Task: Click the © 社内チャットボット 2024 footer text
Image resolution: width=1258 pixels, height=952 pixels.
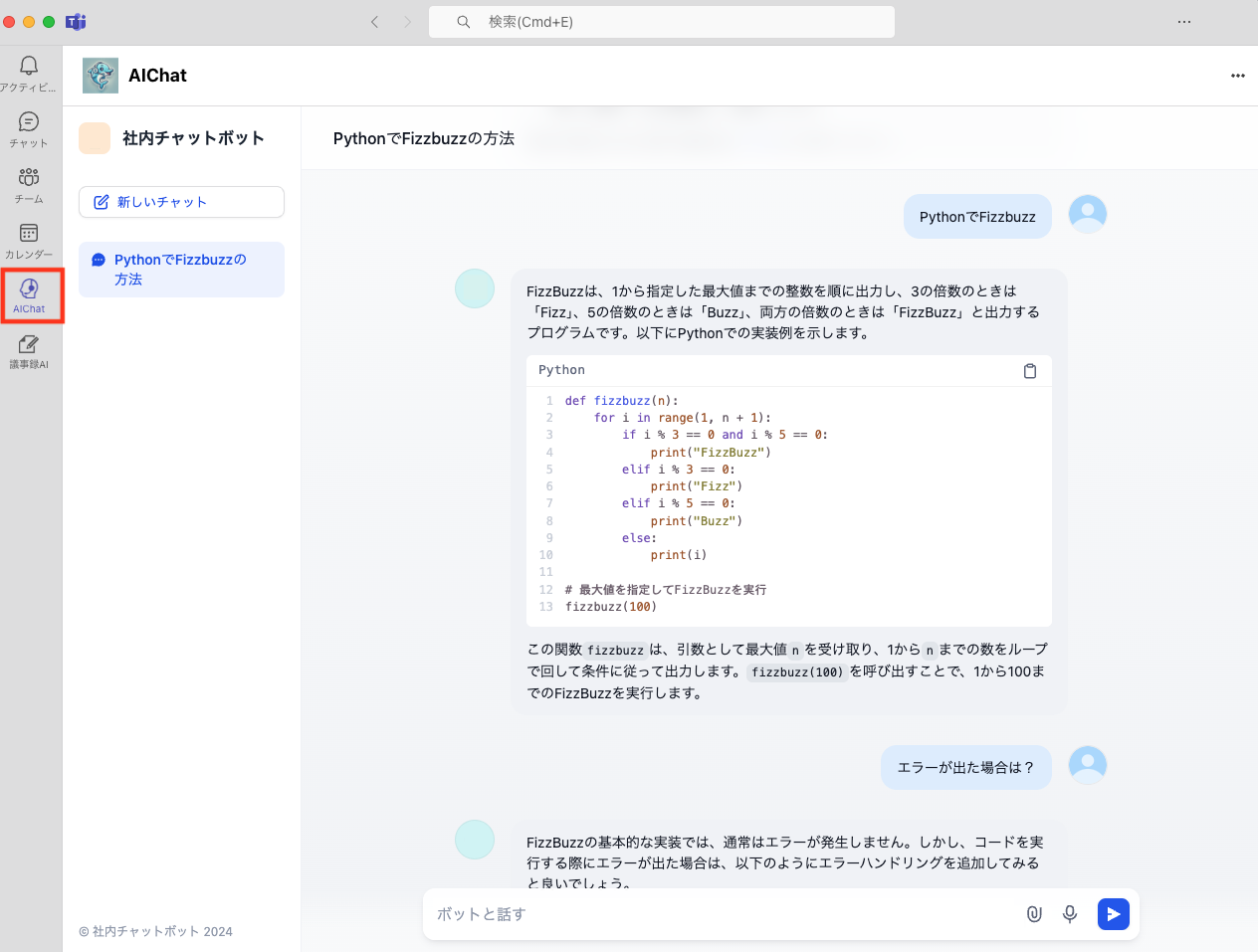Action: (x=155, y=932)
